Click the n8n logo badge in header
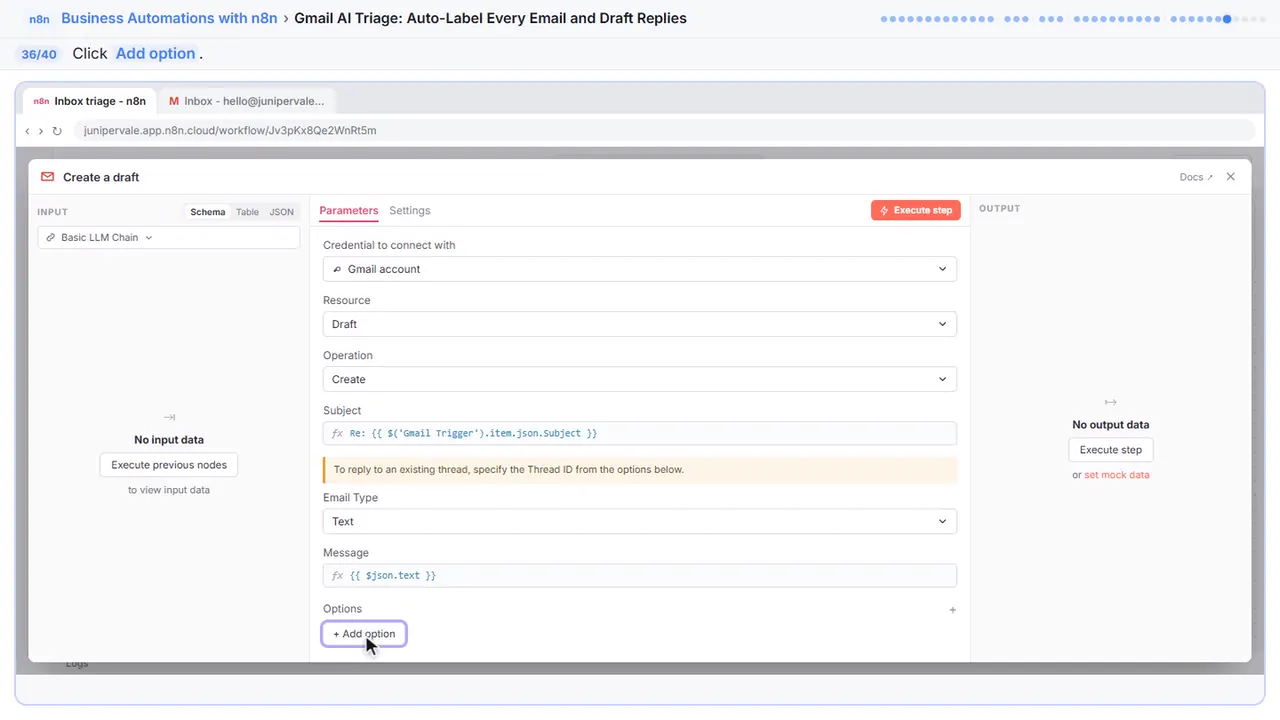 click(x=39, y=19)
